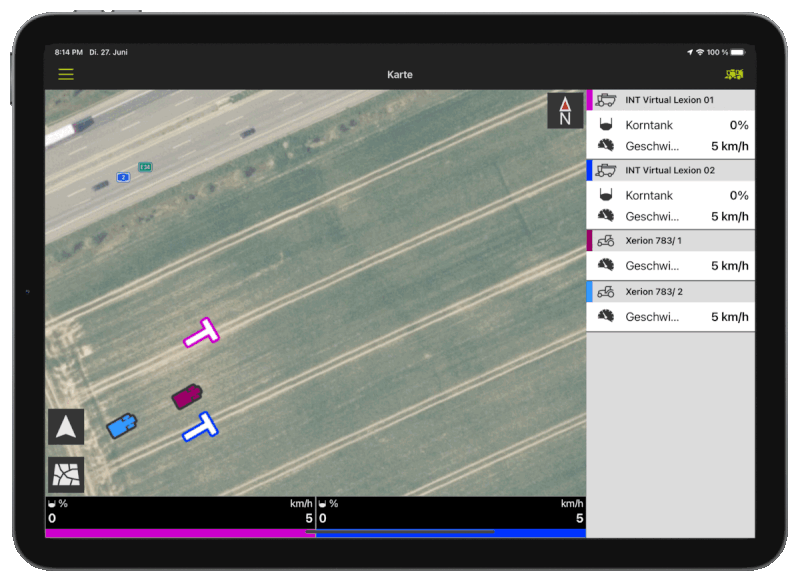800x583 pixels.
Task: Open the map layer style selector
Action: pos(65,475)
